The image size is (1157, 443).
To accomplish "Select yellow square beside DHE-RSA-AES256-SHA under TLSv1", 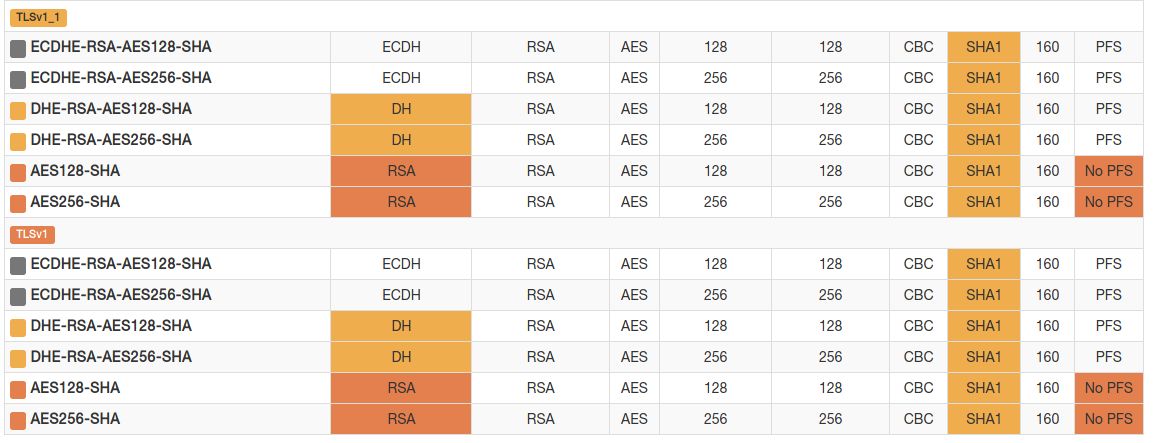I will (18, 358).
